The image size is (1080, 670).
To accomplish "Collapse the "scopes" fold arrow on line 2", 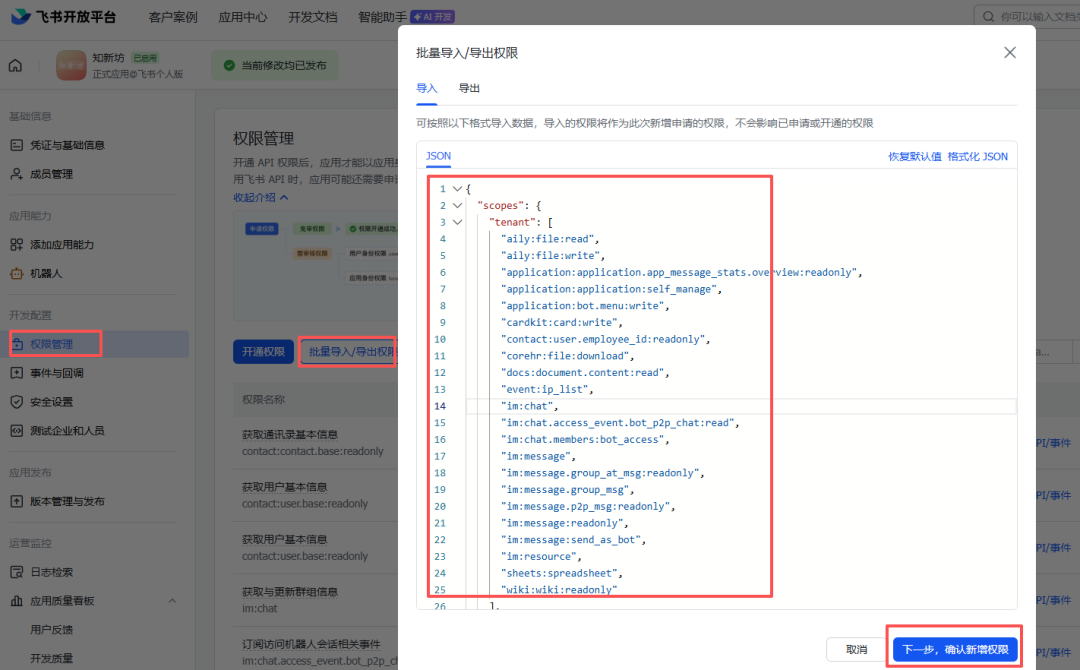I will click(x=457, y=205).
